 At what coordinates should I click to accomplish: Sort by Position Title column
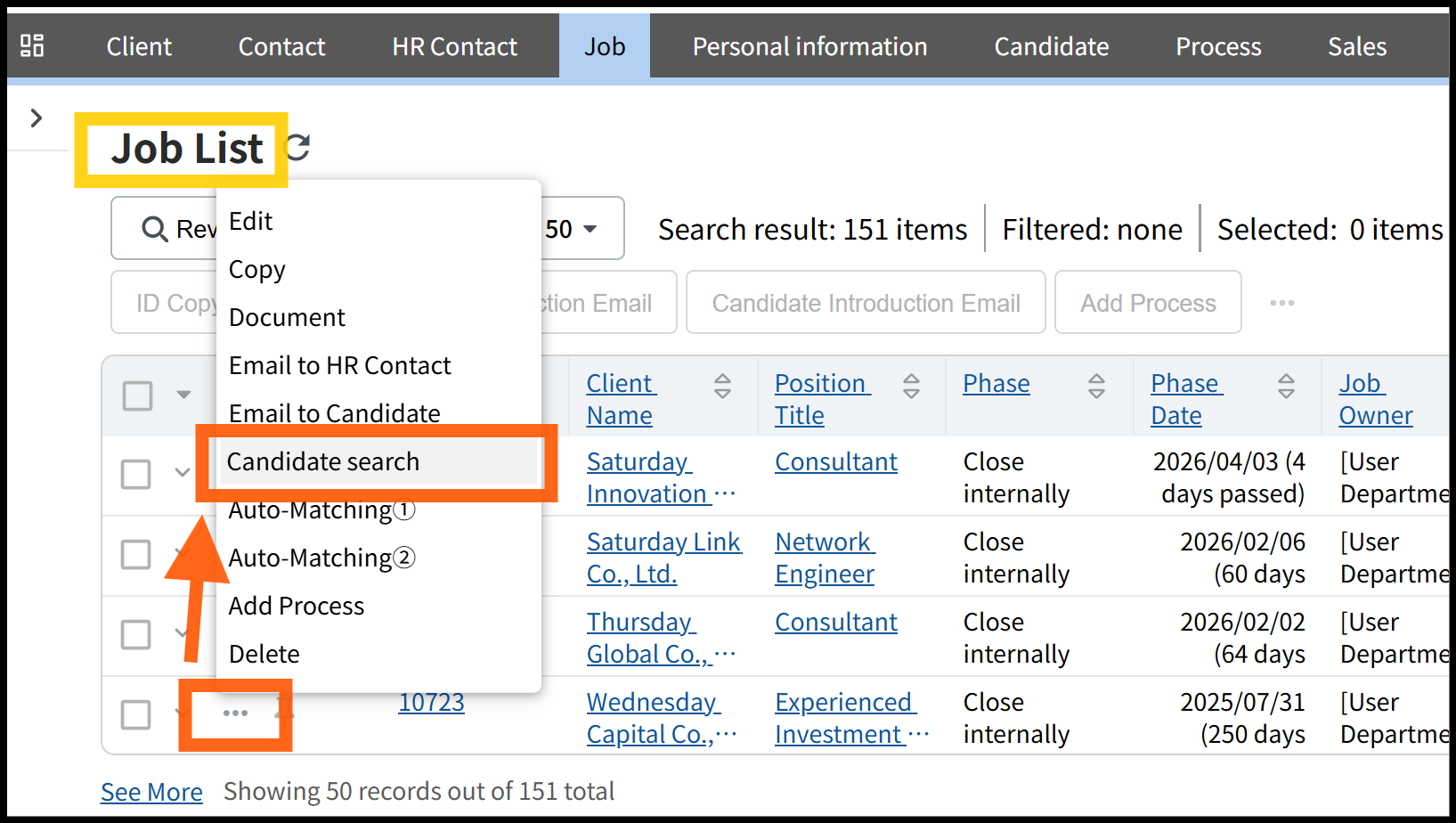pos(911,386)
